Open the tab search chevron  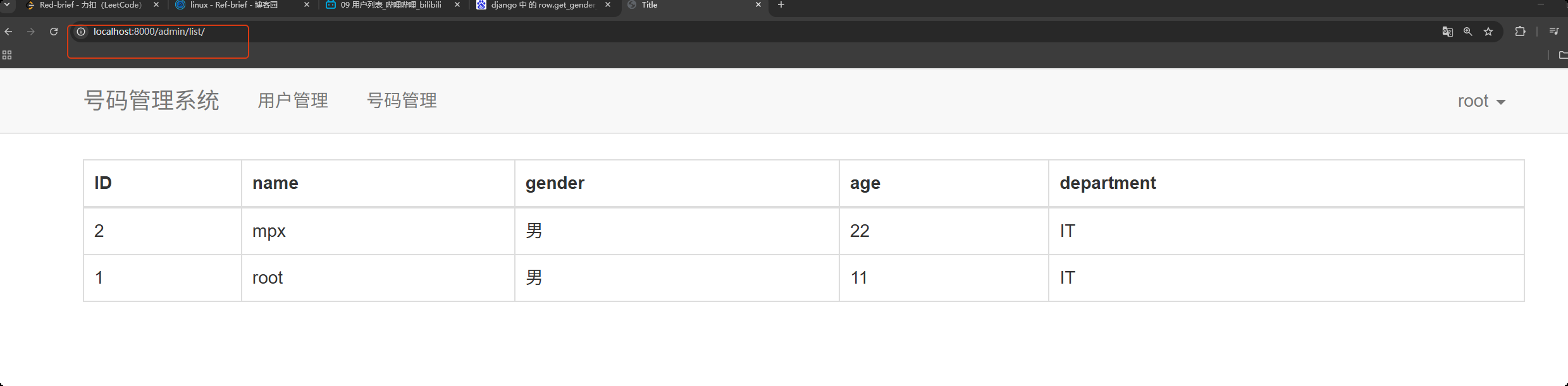7,5
